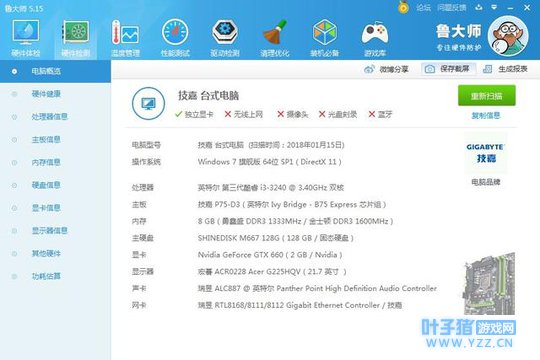Click 保存截屏 save screenshot button
The height and width of the screenshot is (360, 540).
[x=448, y=69]
